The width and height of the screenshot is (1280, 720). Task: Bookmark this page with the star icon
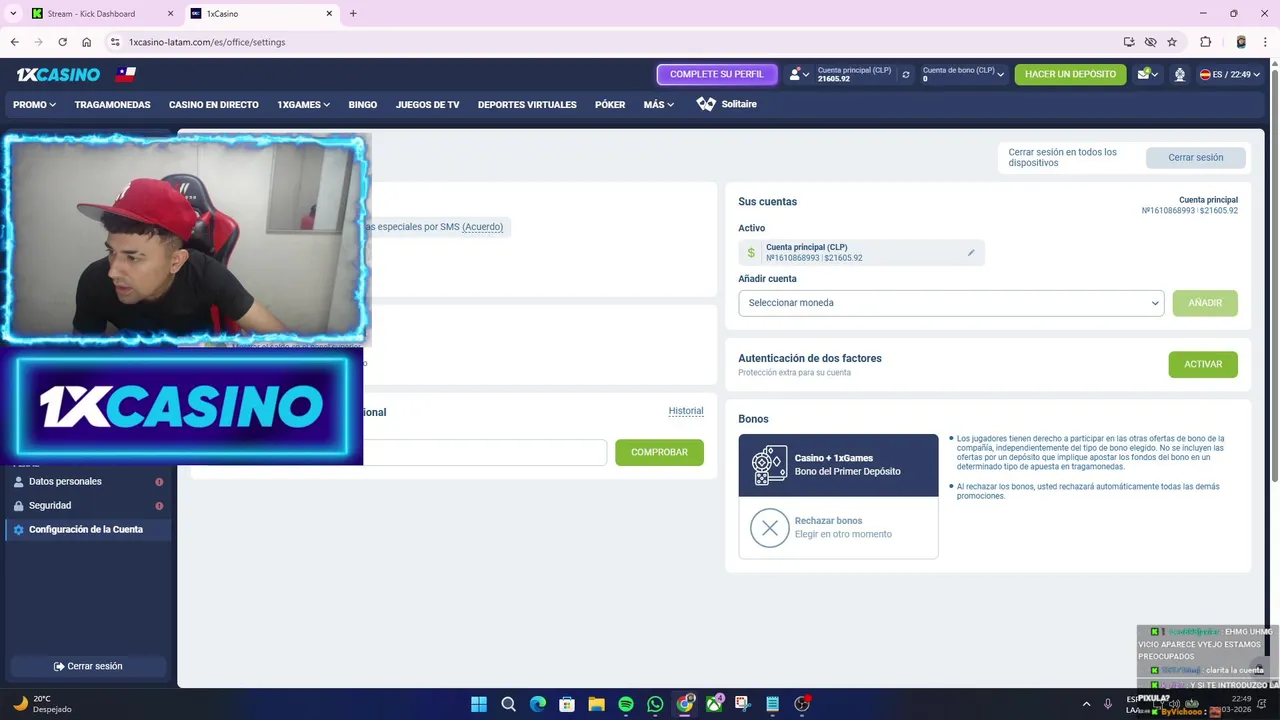[1172, 42]
